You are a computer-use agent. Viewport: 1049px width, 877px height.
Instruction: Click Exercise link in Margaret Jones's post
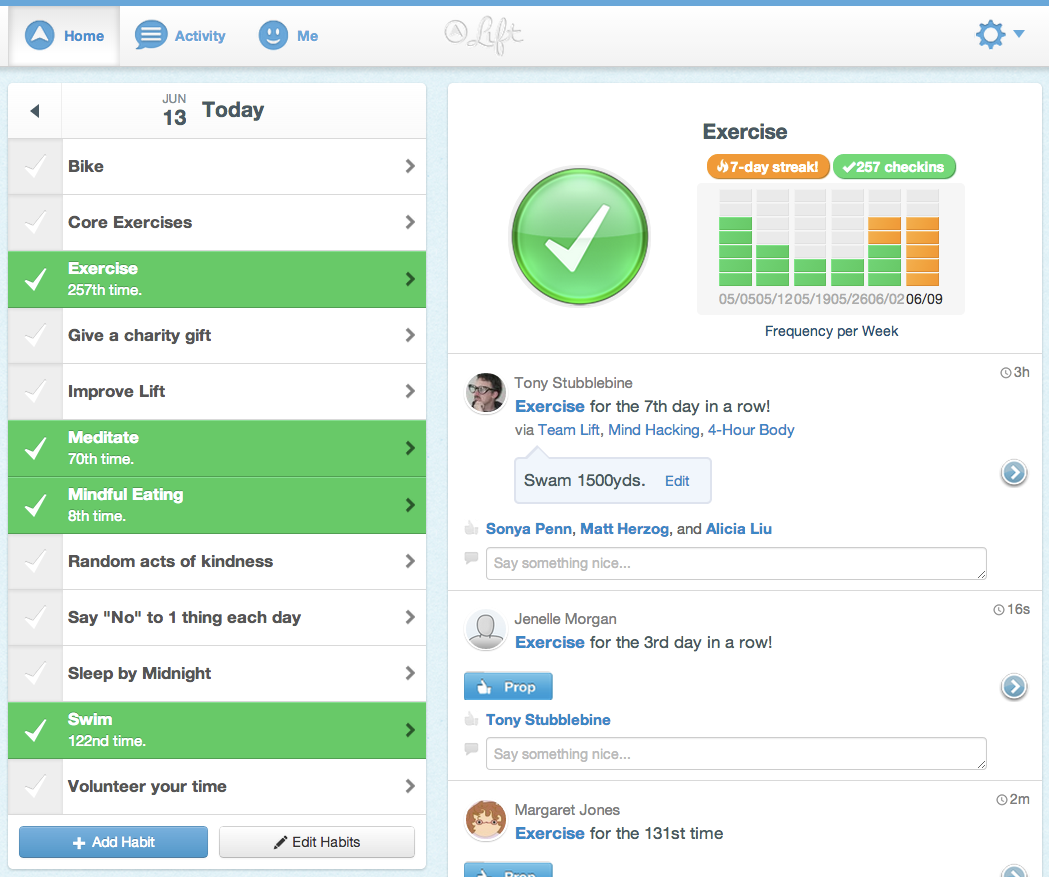pyautogui.click(x=550, y=834)
